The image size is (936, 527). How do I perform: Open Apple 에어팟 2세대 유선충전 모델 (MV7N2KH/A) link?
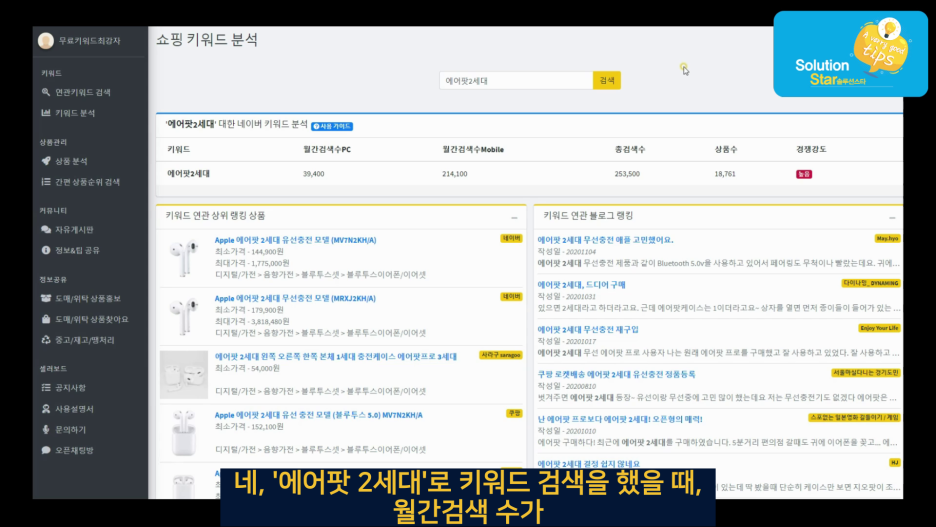(295, 240)
